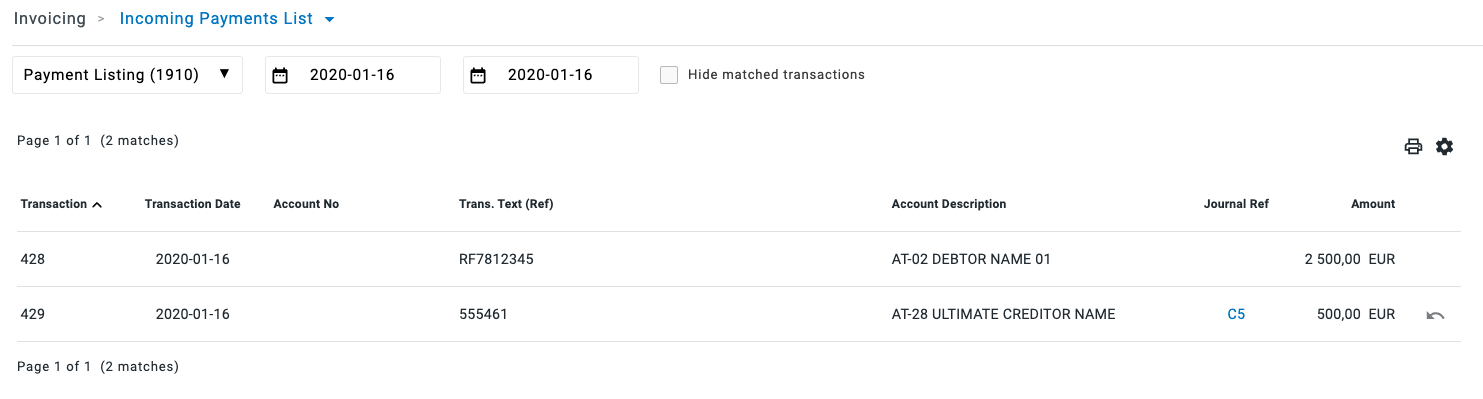Screen dimensions: 1483x399
Task: Expand the Payment Listing (1910) dropdown
Action: coord(127,75)
